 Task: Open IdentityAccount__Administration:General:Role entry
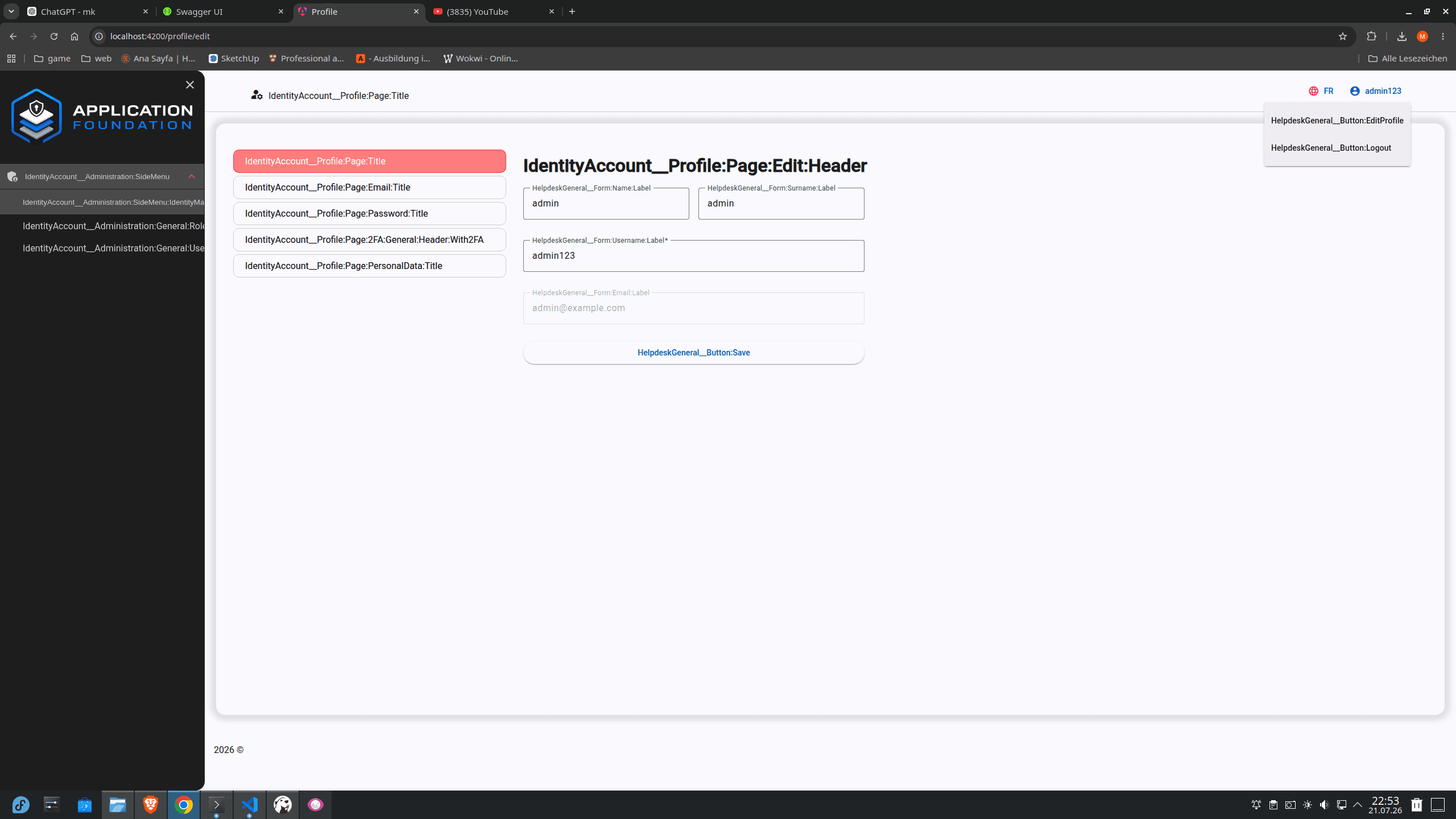coord(114,226)
